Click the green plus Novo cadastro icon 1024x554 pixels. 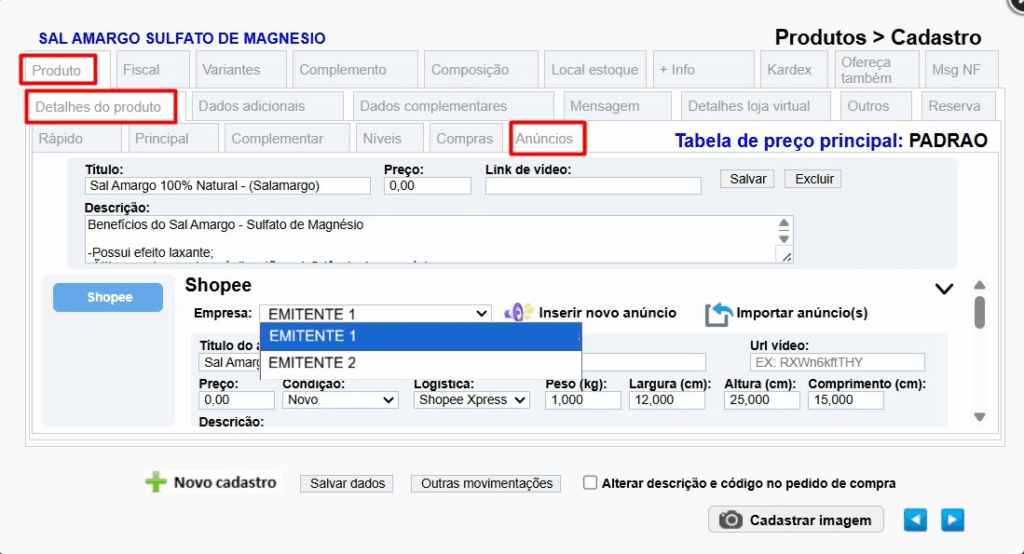(x=155, y=482)
